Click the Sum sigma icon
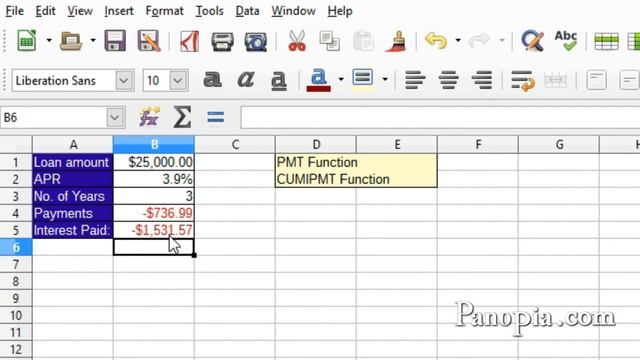640x360 pixels. tap(182, 118)
